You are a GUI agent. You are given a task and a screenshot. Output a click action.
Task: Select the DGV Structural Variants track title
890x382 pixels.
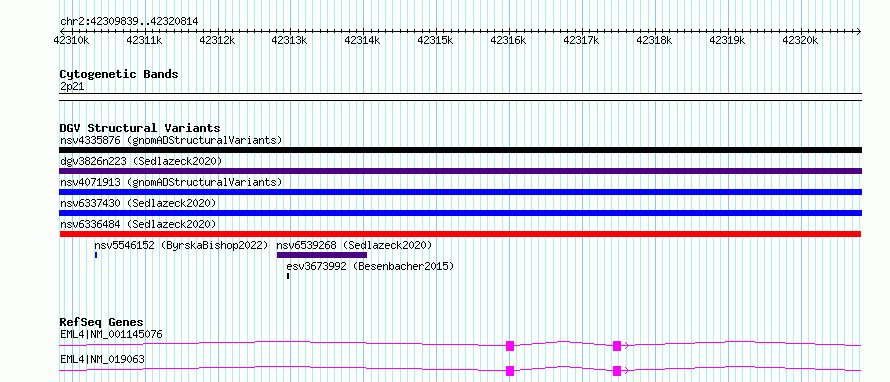click(140, 128)
